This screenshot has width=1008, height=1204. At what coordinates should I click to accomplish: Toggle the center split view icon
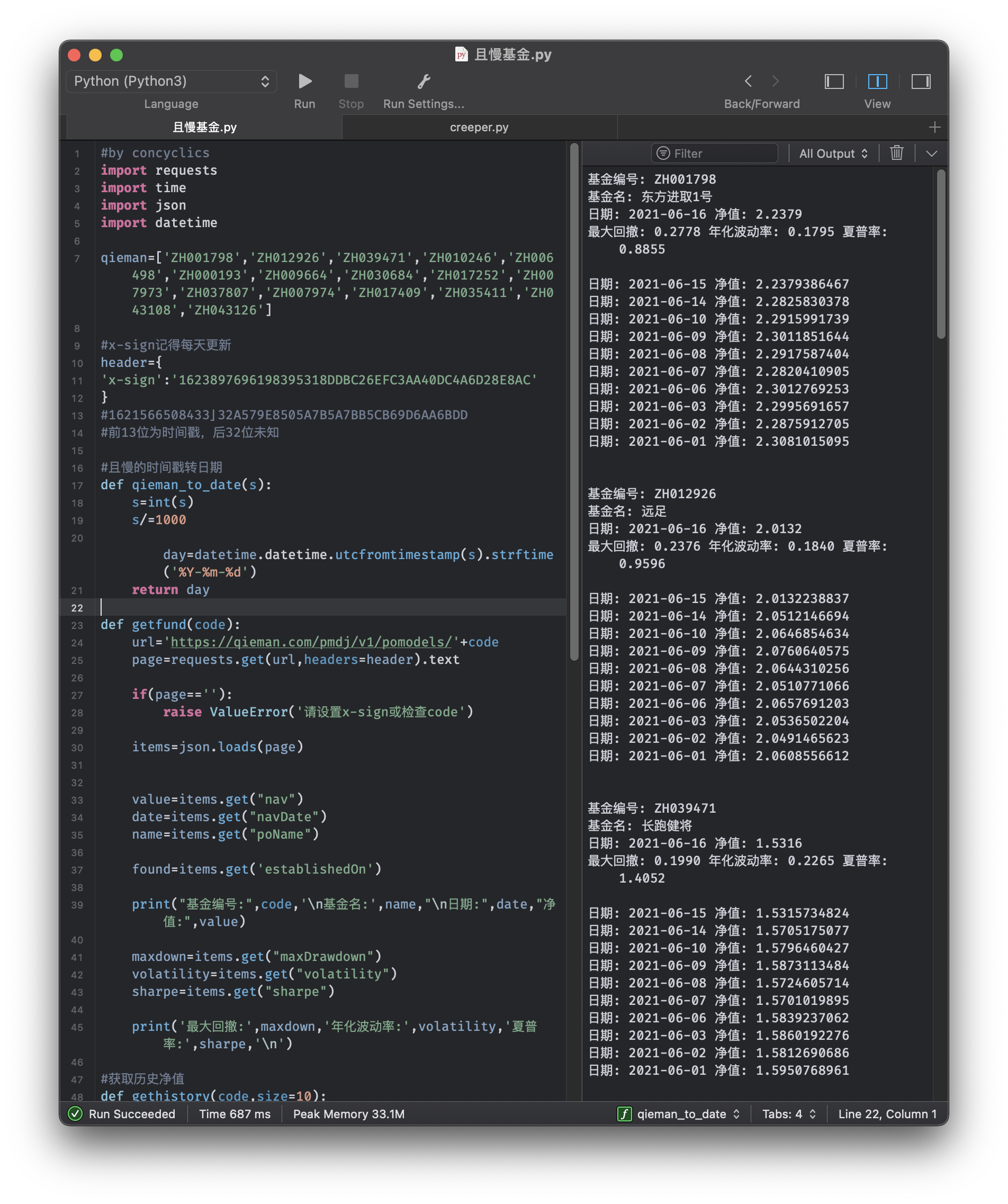(877, 82)
